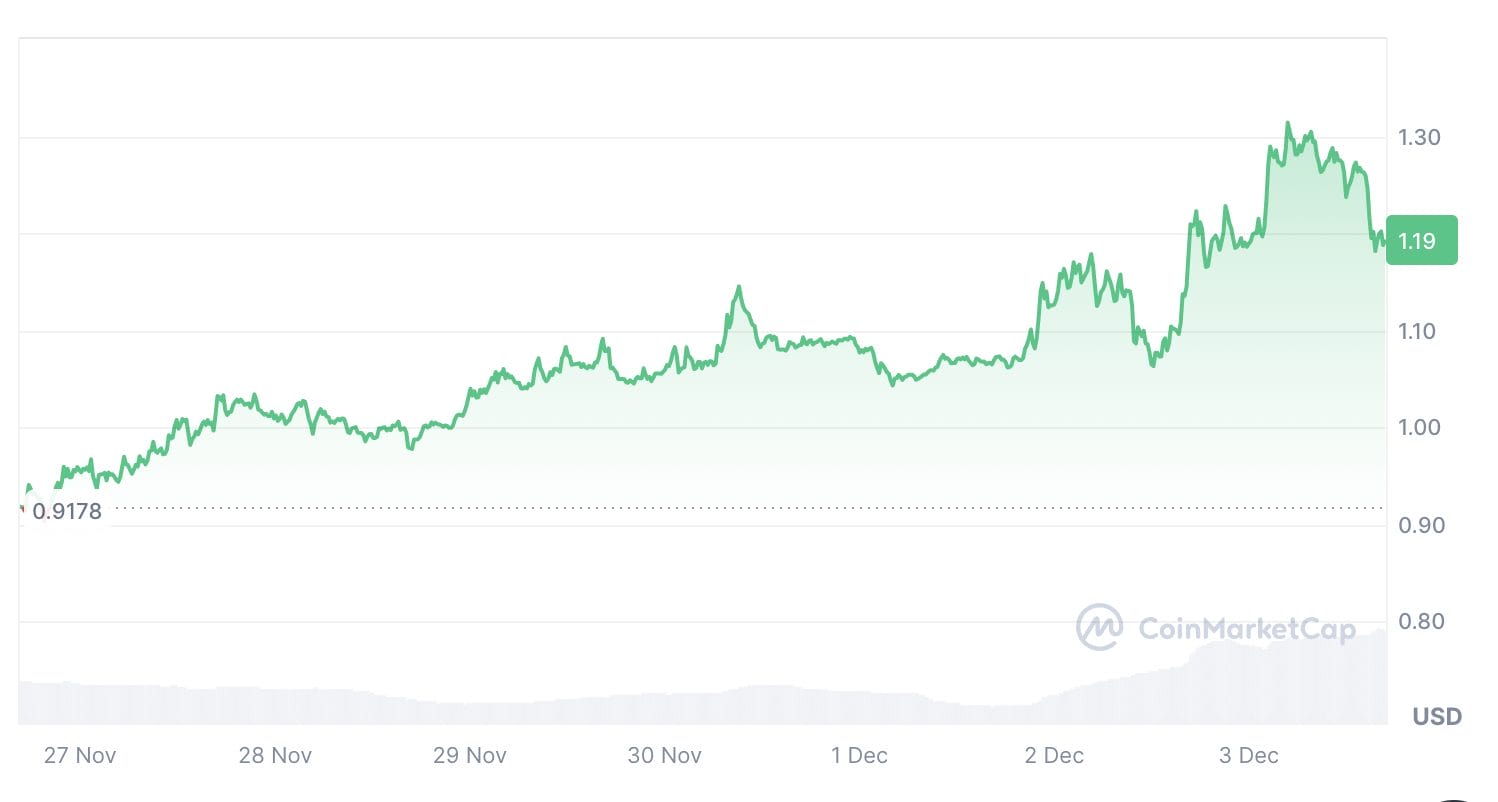1498x802 pixels.
Task: Click the 0.90 price axis label
Action: click(x=1418, y=525)
